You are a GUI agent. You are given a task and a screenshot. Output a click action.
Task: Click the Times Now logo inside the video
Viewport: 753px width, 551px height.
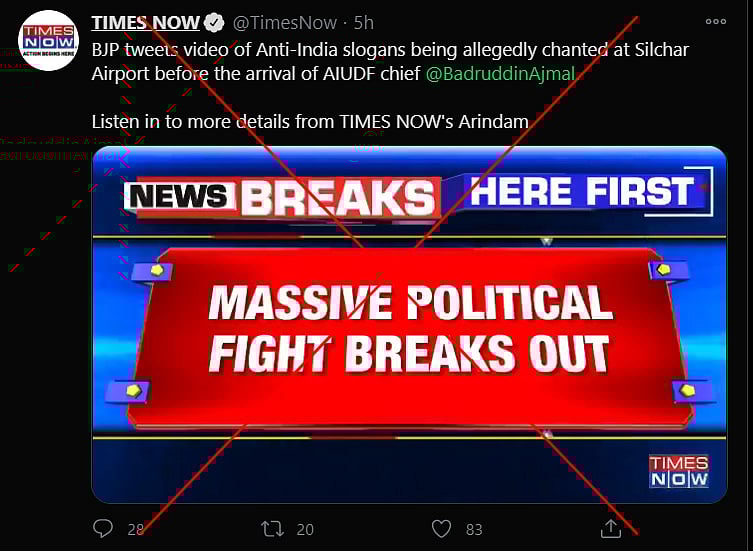(x=679, y=471)
